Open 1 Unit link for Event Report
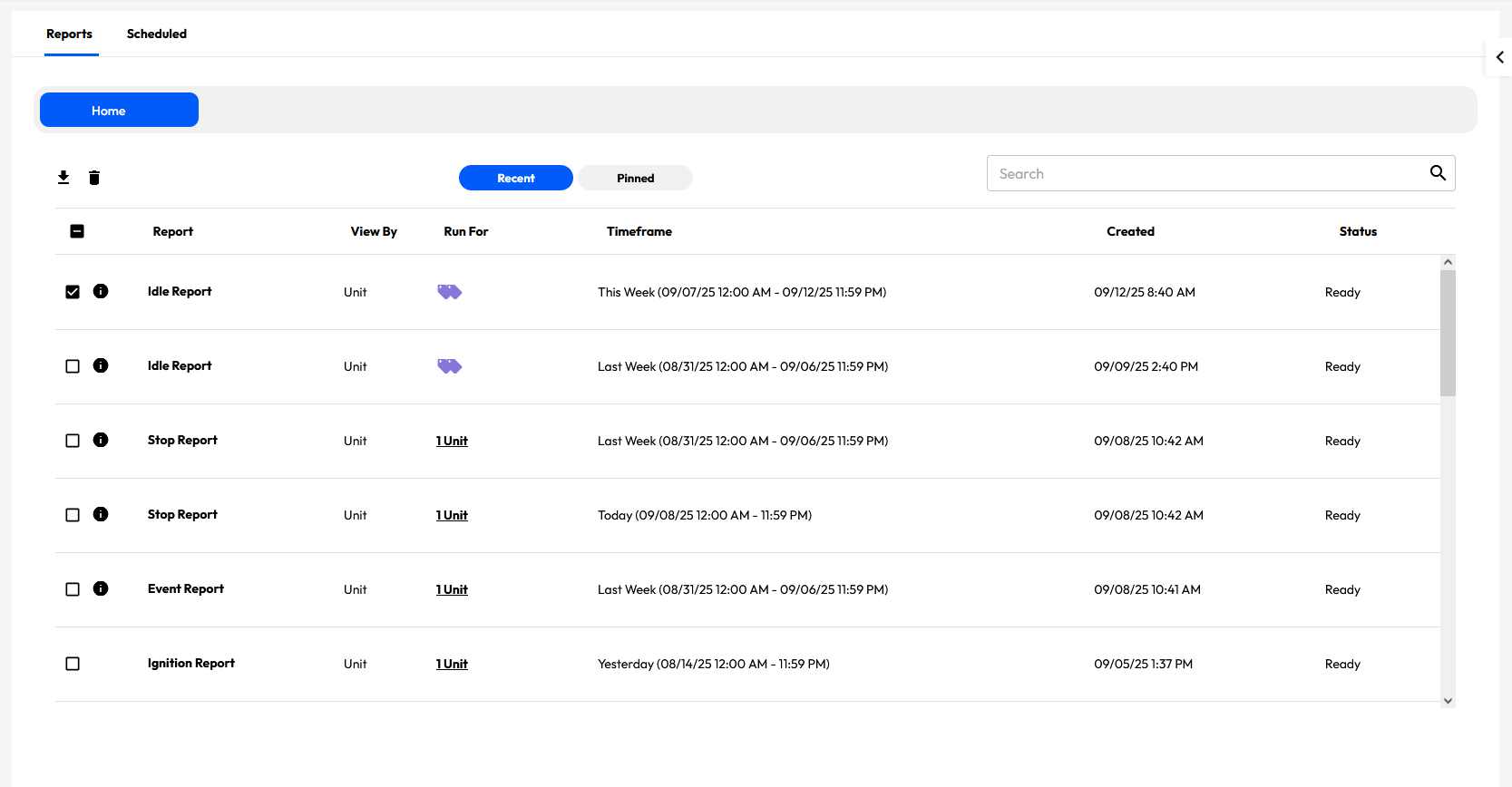Screen dimensions: 1512x787 [452, 589]
